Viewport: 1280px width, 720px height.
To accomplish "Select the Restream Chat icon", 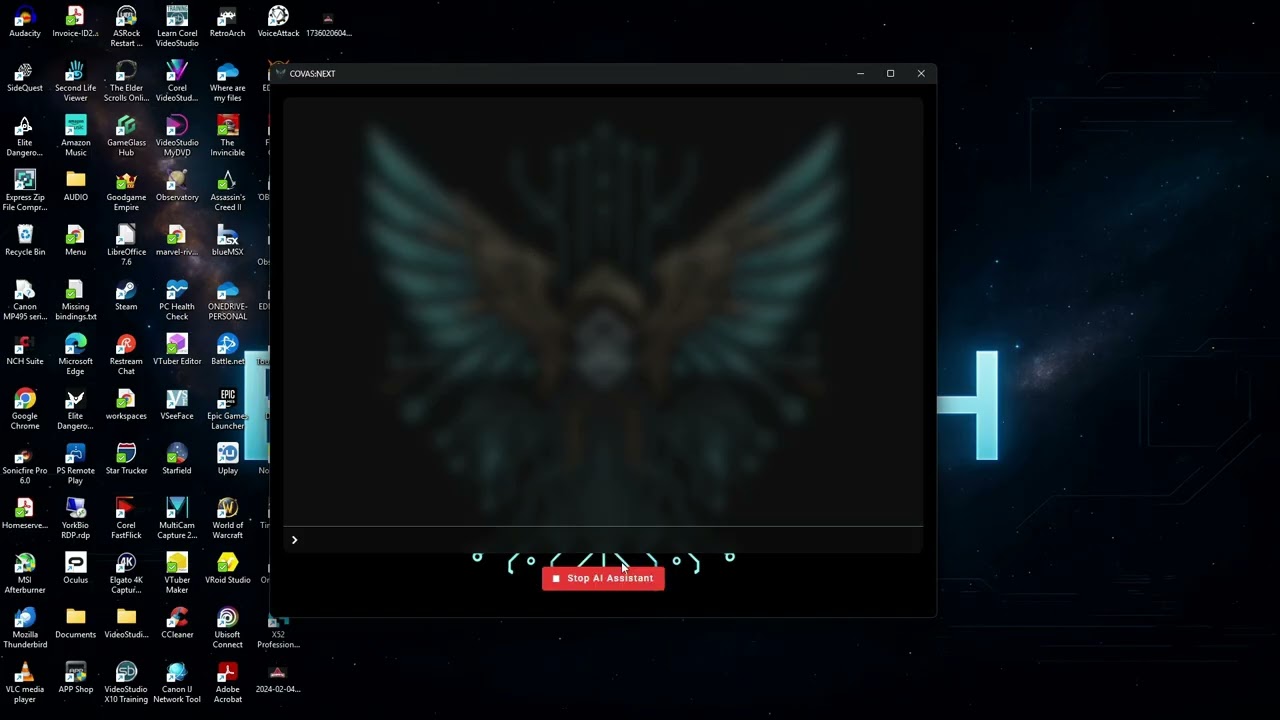I will click(126, 355).
